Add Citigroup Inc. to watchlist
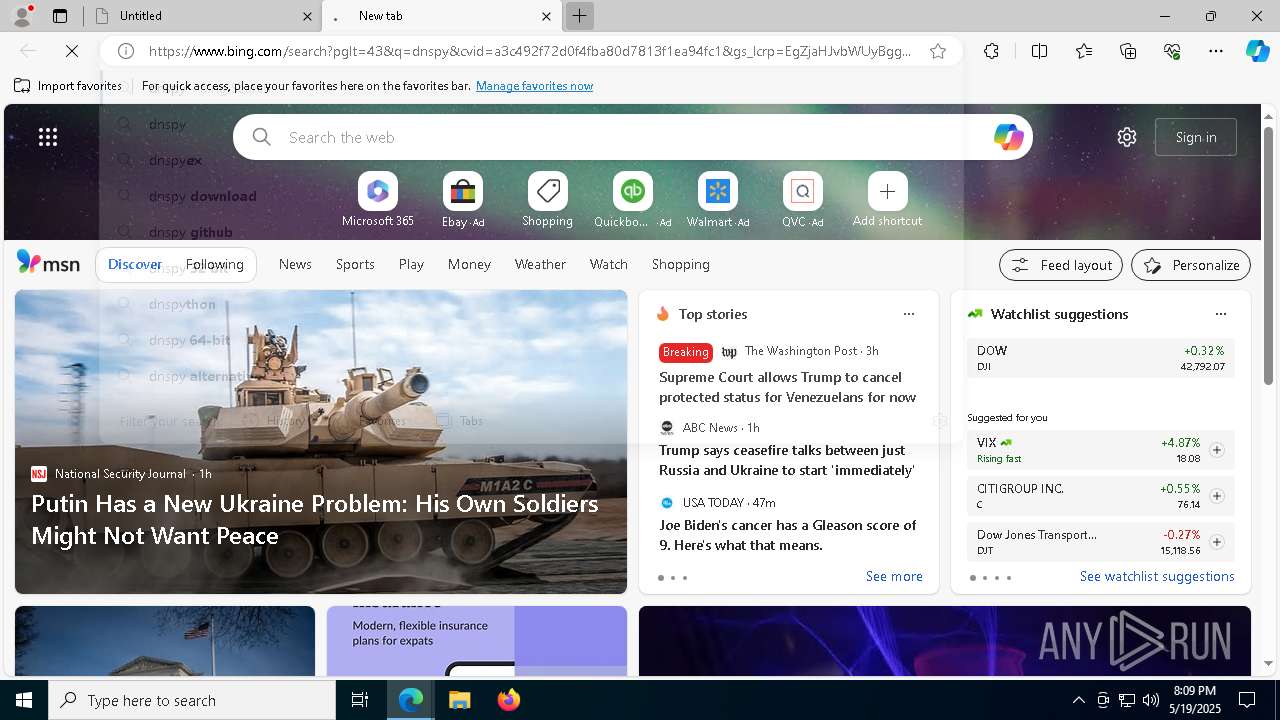1280x720 pixels. 1216,496
